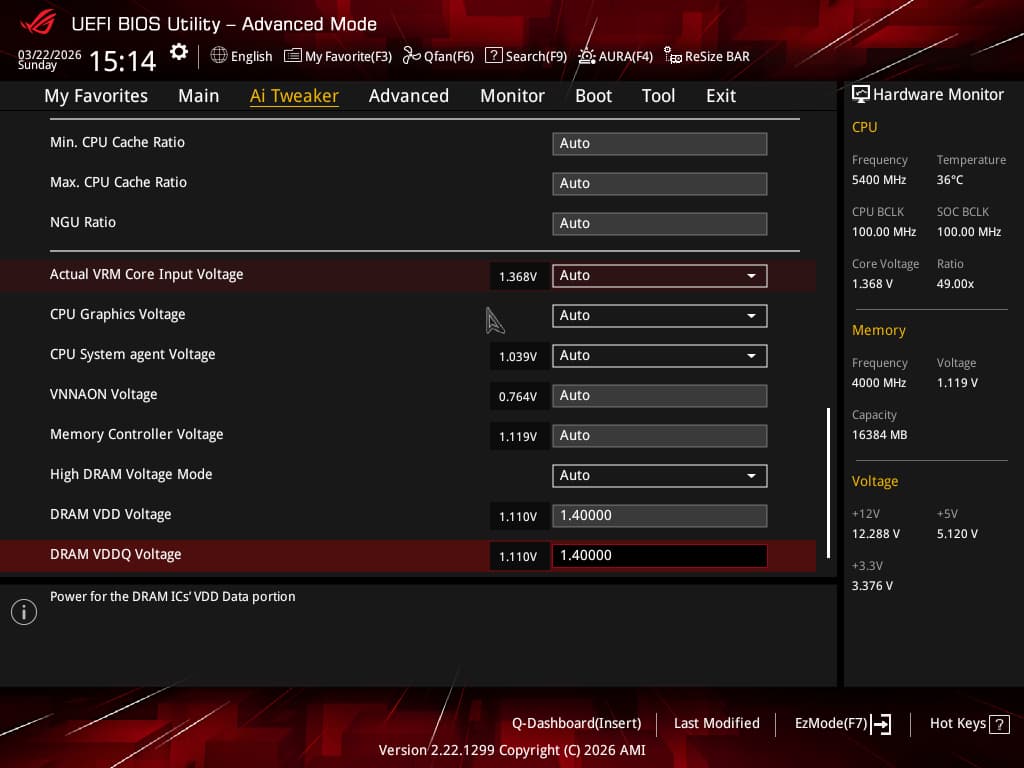Open settings gear next to the clock
The image size is (1024, 768).
click(x=178, y=52)
